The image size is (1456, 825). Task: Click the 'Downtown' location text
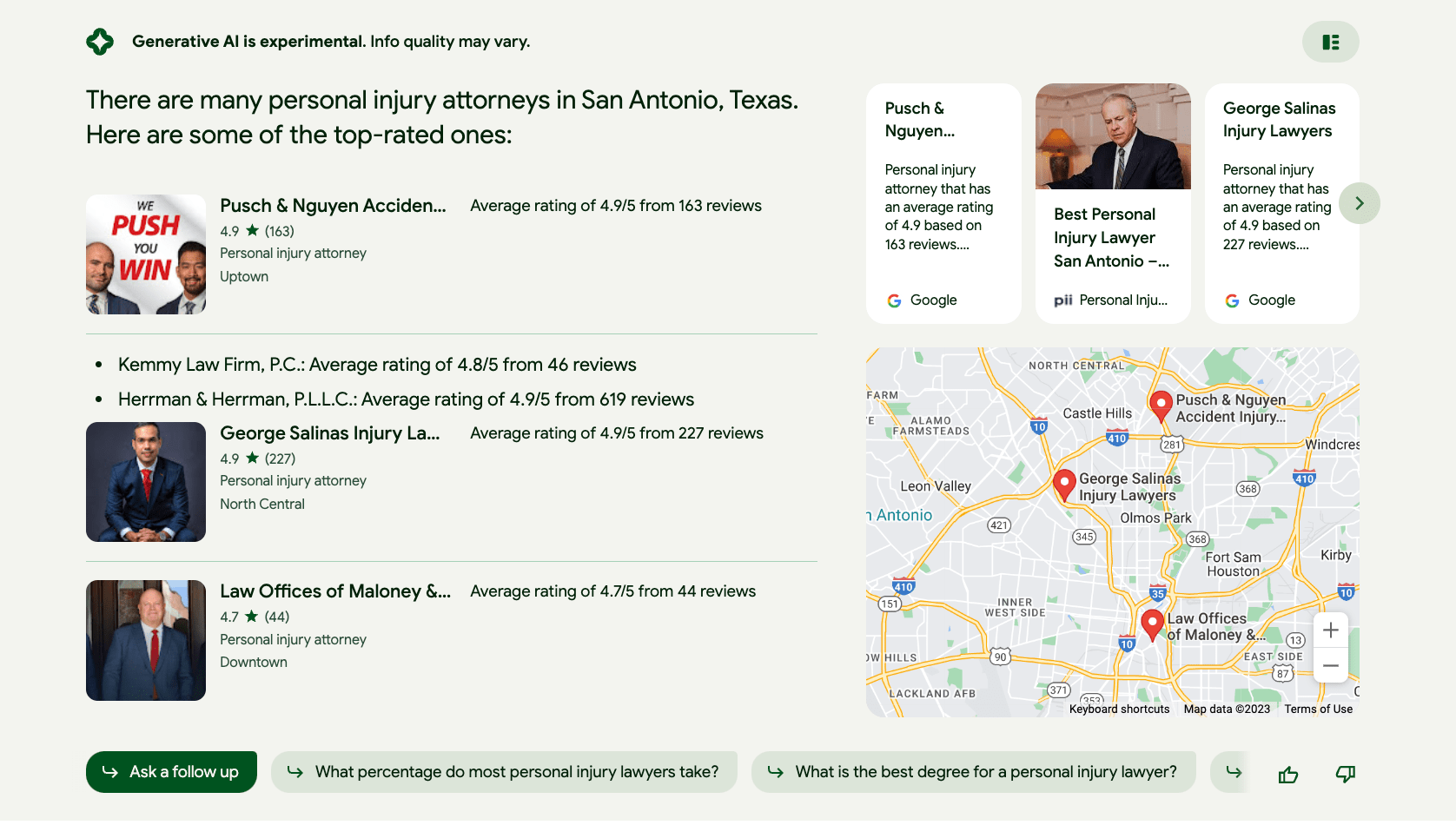pyautogui.click(x=254, y=663)
